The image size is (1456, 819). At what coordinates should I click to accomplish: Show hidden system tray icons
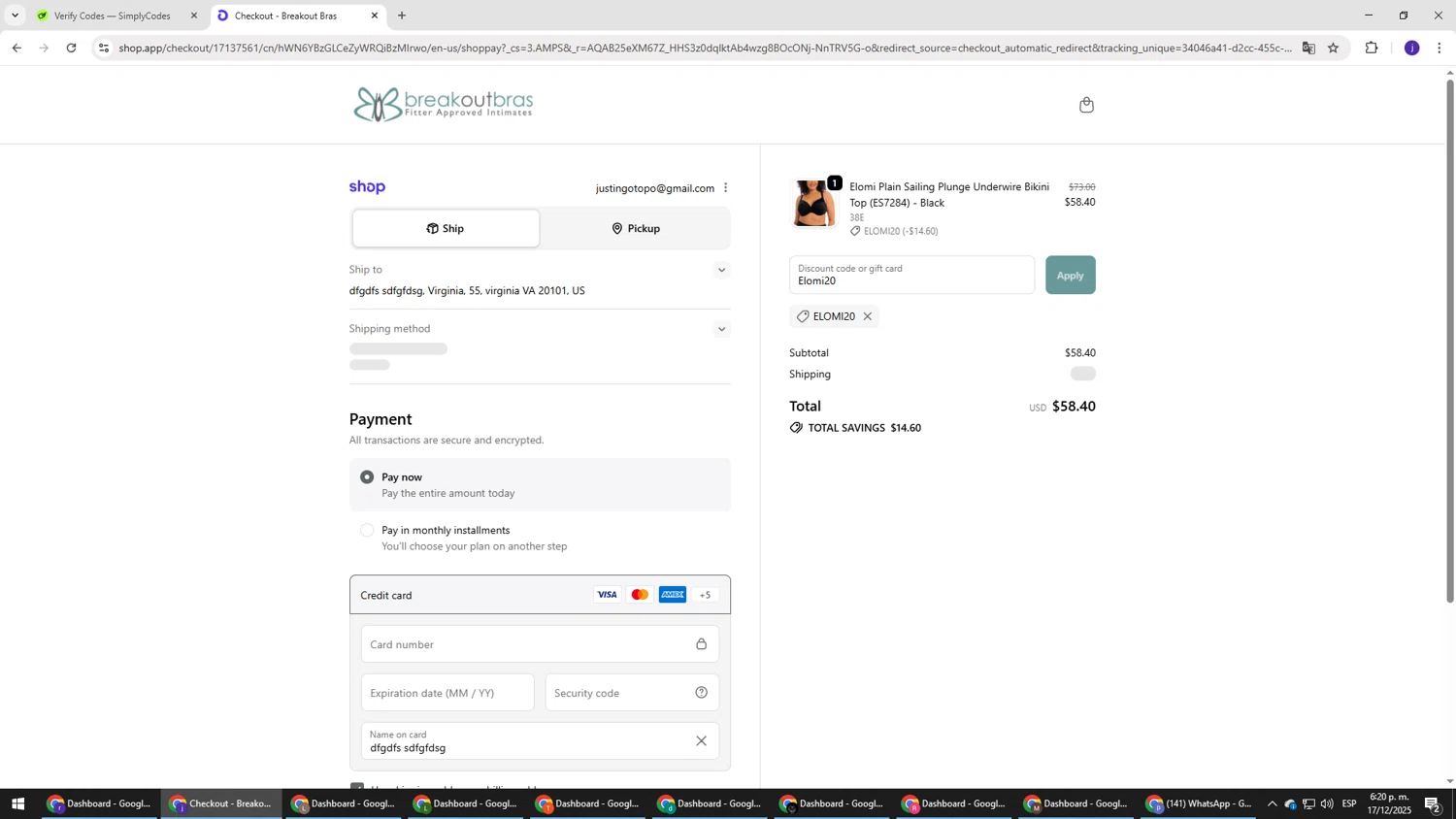(1272, 803)
